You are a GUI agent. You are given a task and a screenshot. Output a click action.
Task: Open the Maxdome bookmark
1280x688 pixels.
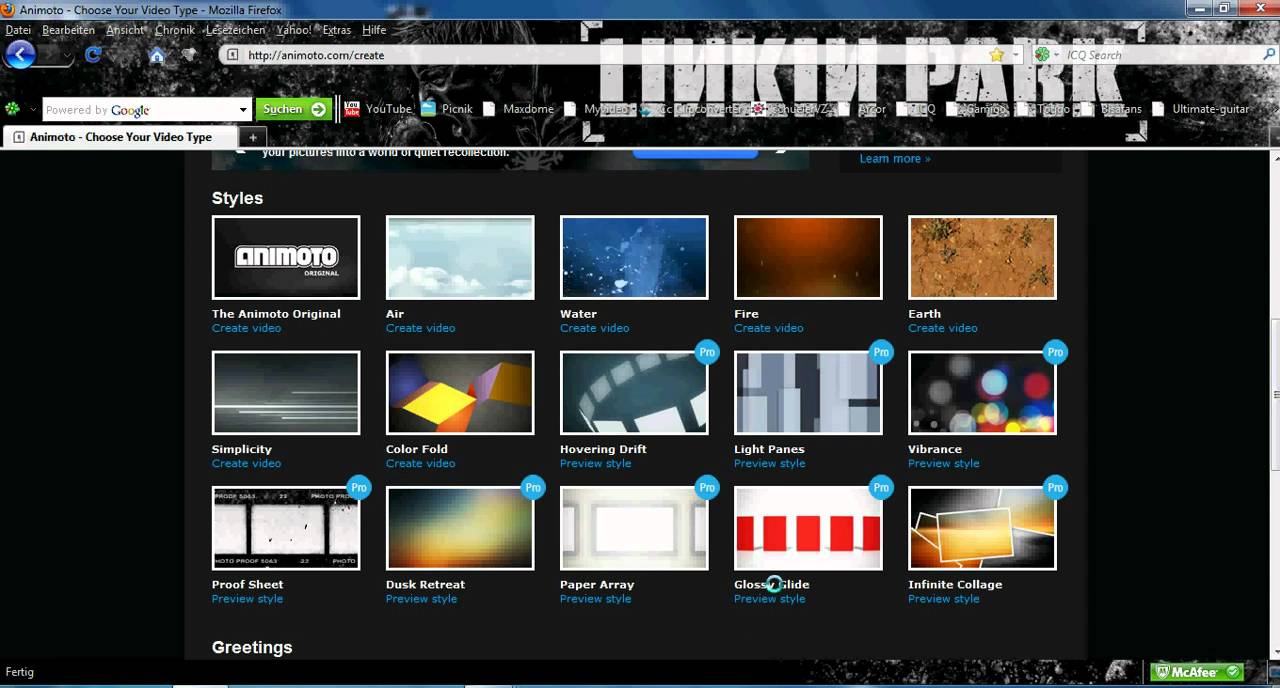tap(519, 109)
